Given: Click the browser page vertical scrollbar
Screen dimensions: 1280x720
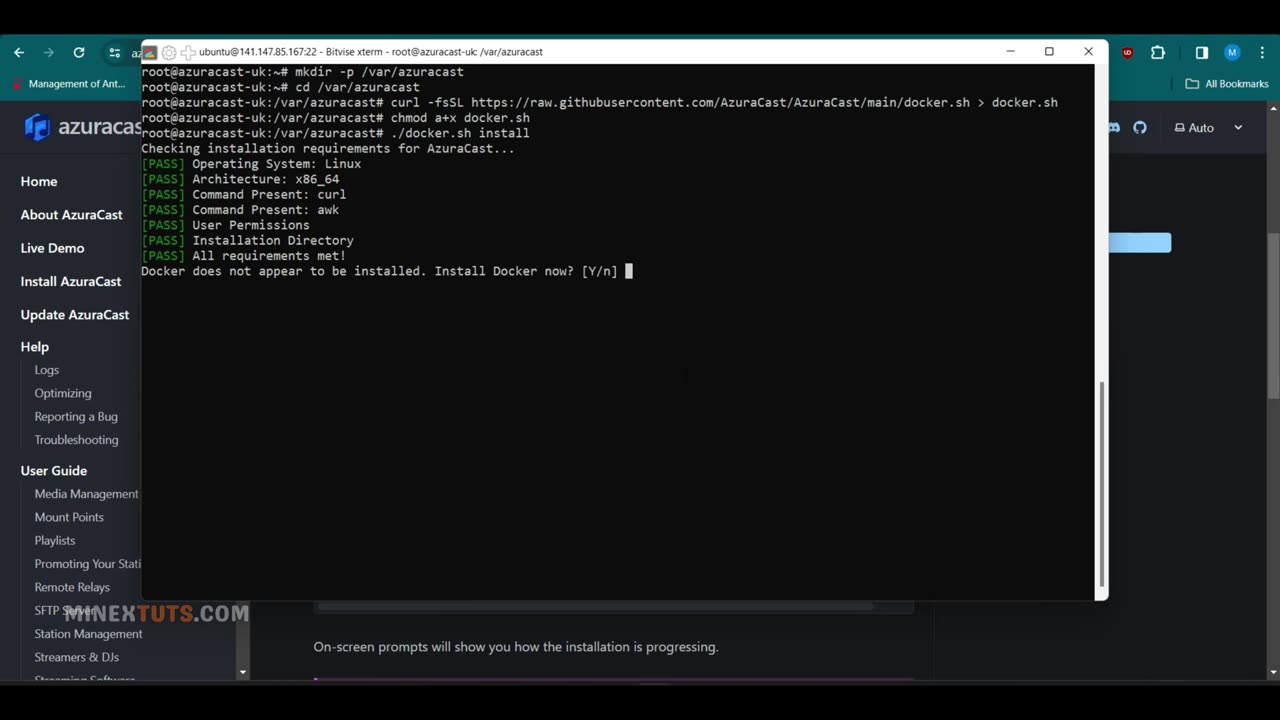Looking at the screenshot, I should click(x=1273, y=316).
